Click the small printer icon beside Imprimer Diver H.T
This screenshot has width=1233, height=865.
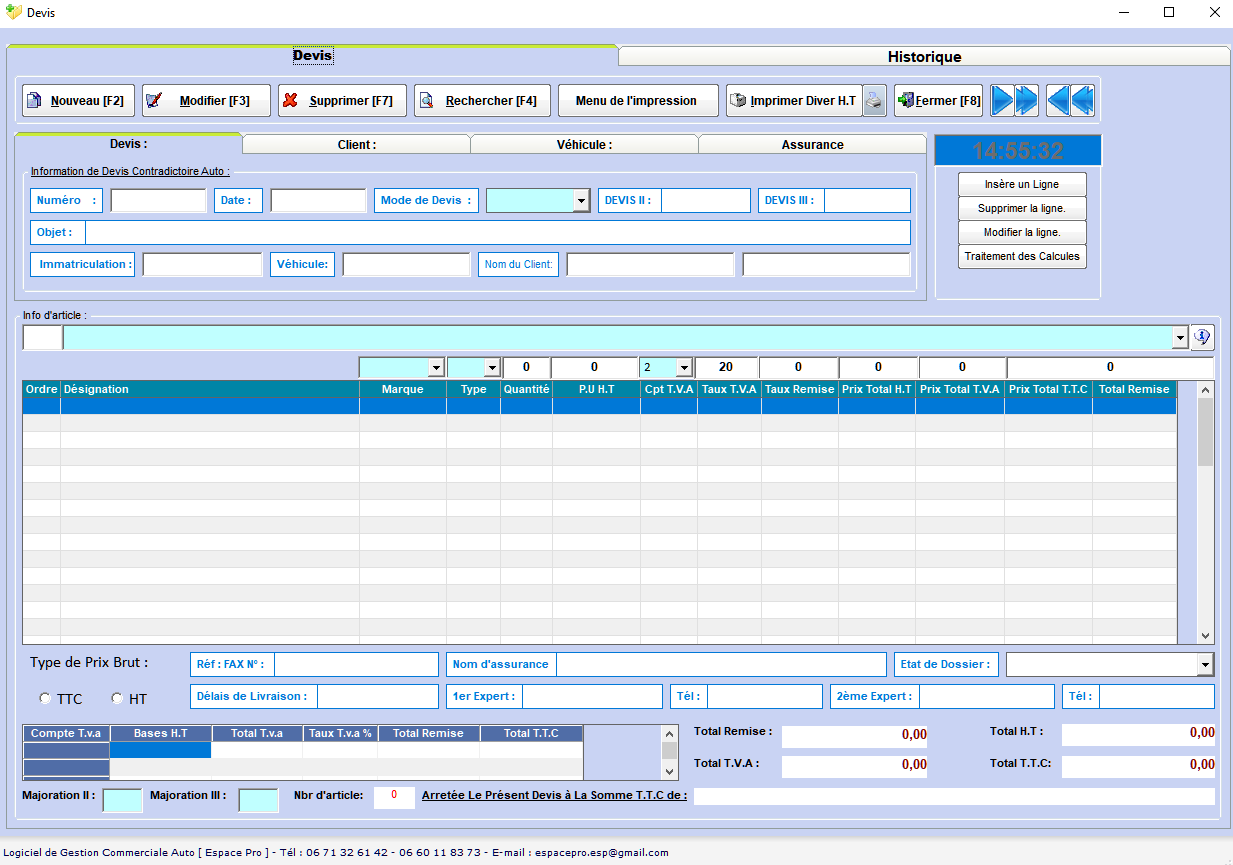click(x=875, y=101)
